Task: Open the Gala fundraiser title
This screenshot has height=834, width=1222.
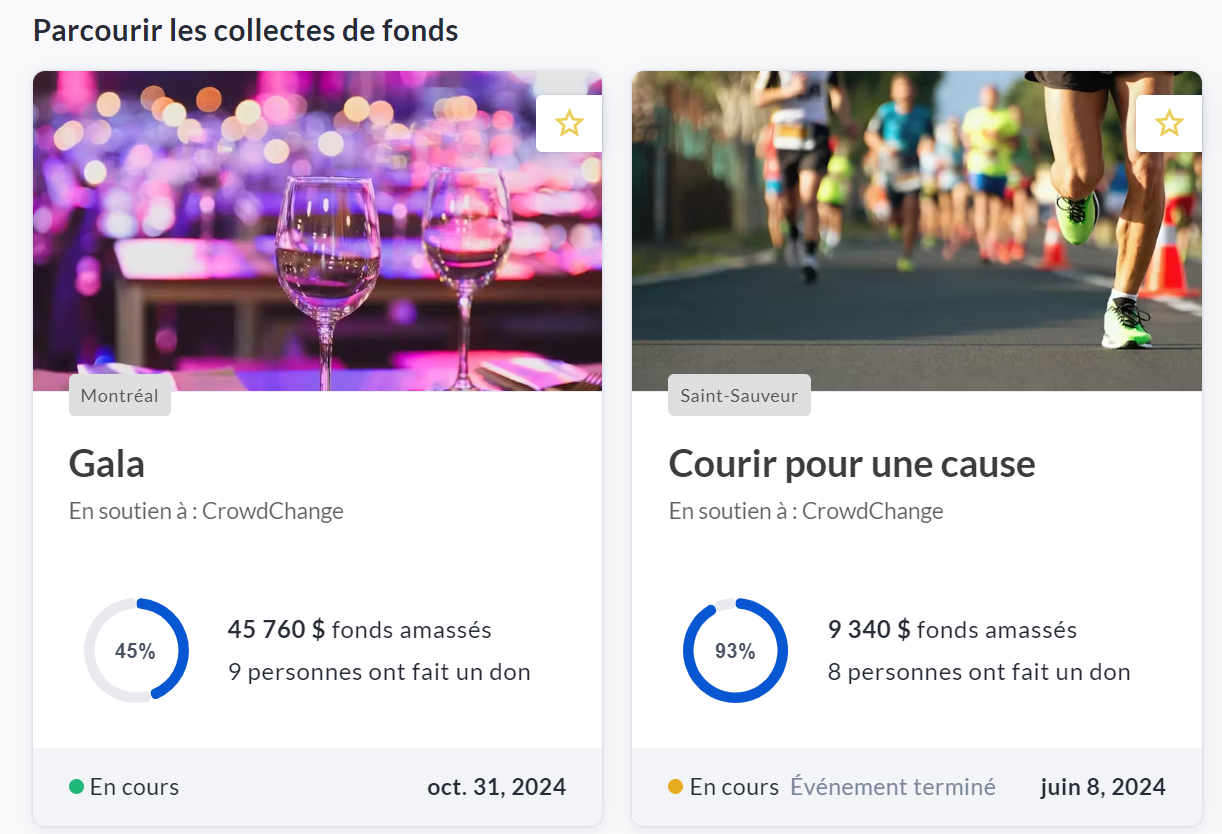Action: click(107, 464)
